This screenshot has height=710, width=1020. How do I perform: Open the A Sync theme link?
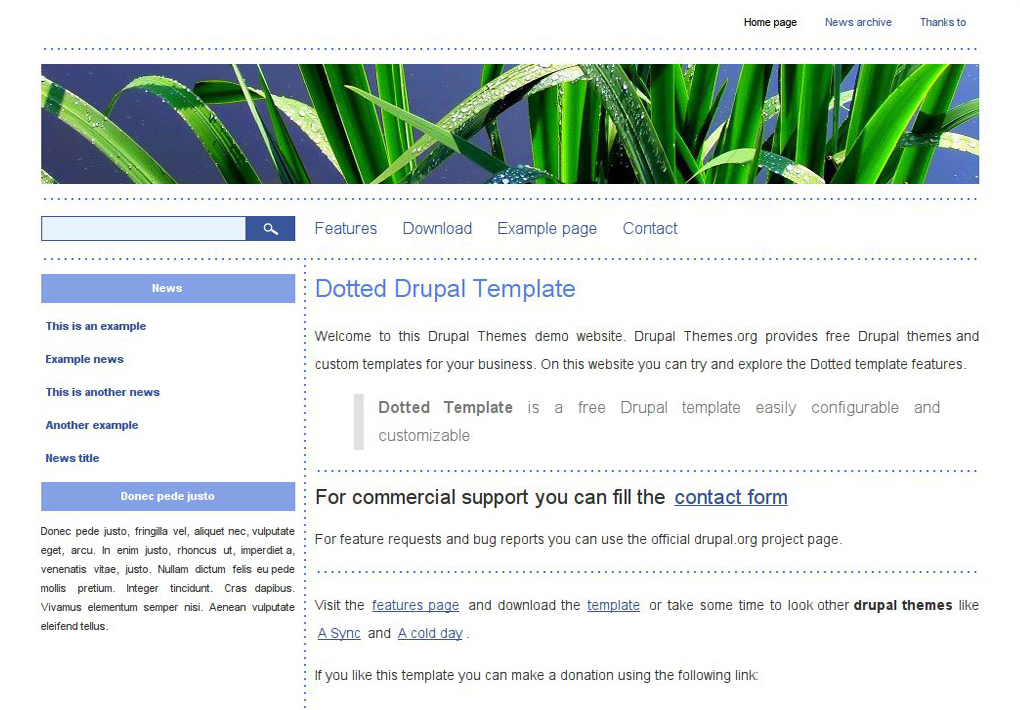(338, 633)
